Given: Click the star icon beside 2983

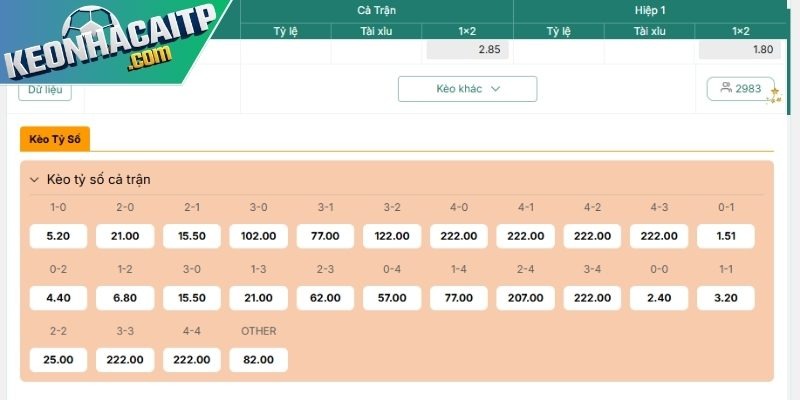Looking at the screenshot, I should click(x=776, y=95).
